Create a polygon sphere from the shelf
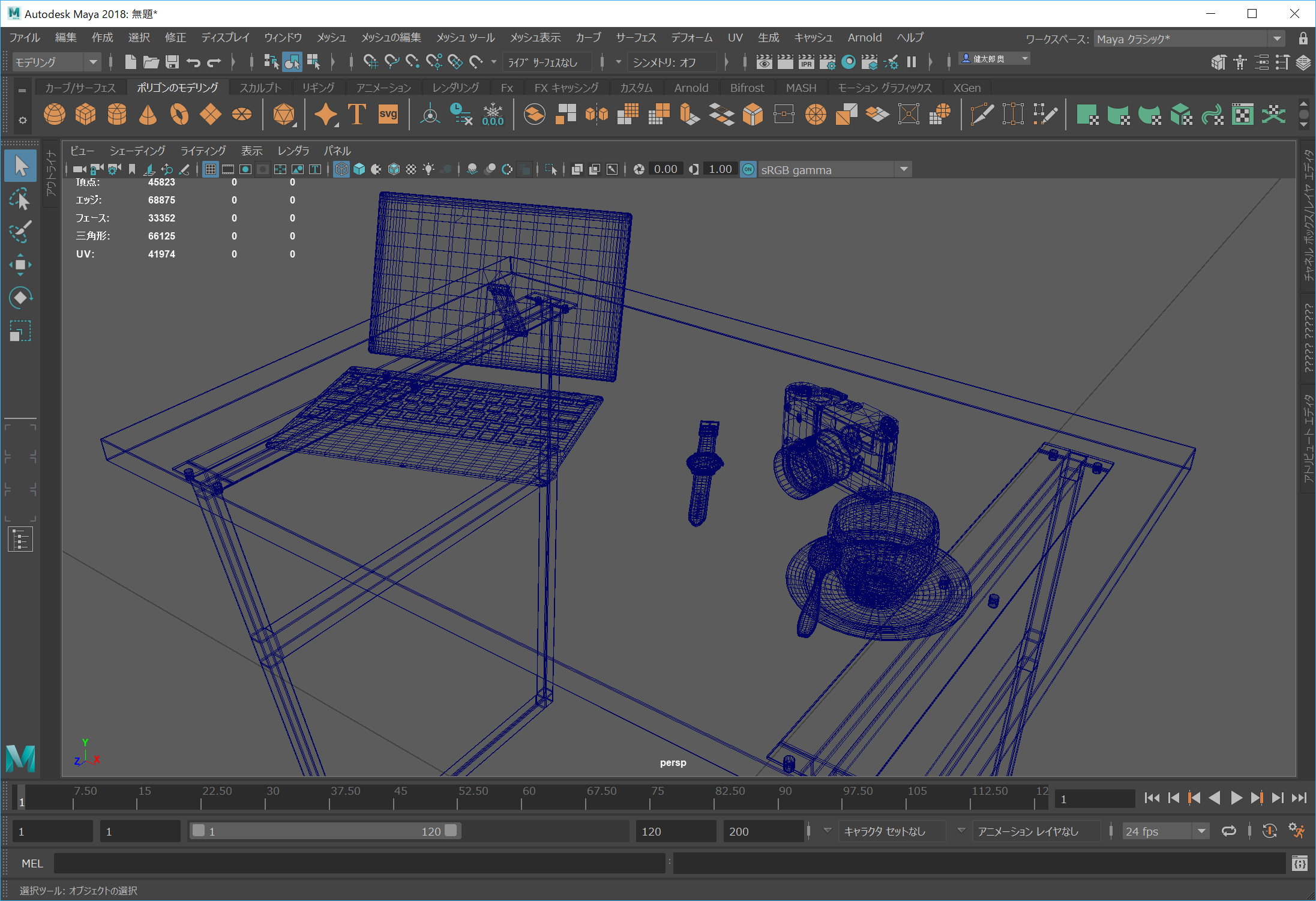 pos(55,114)
